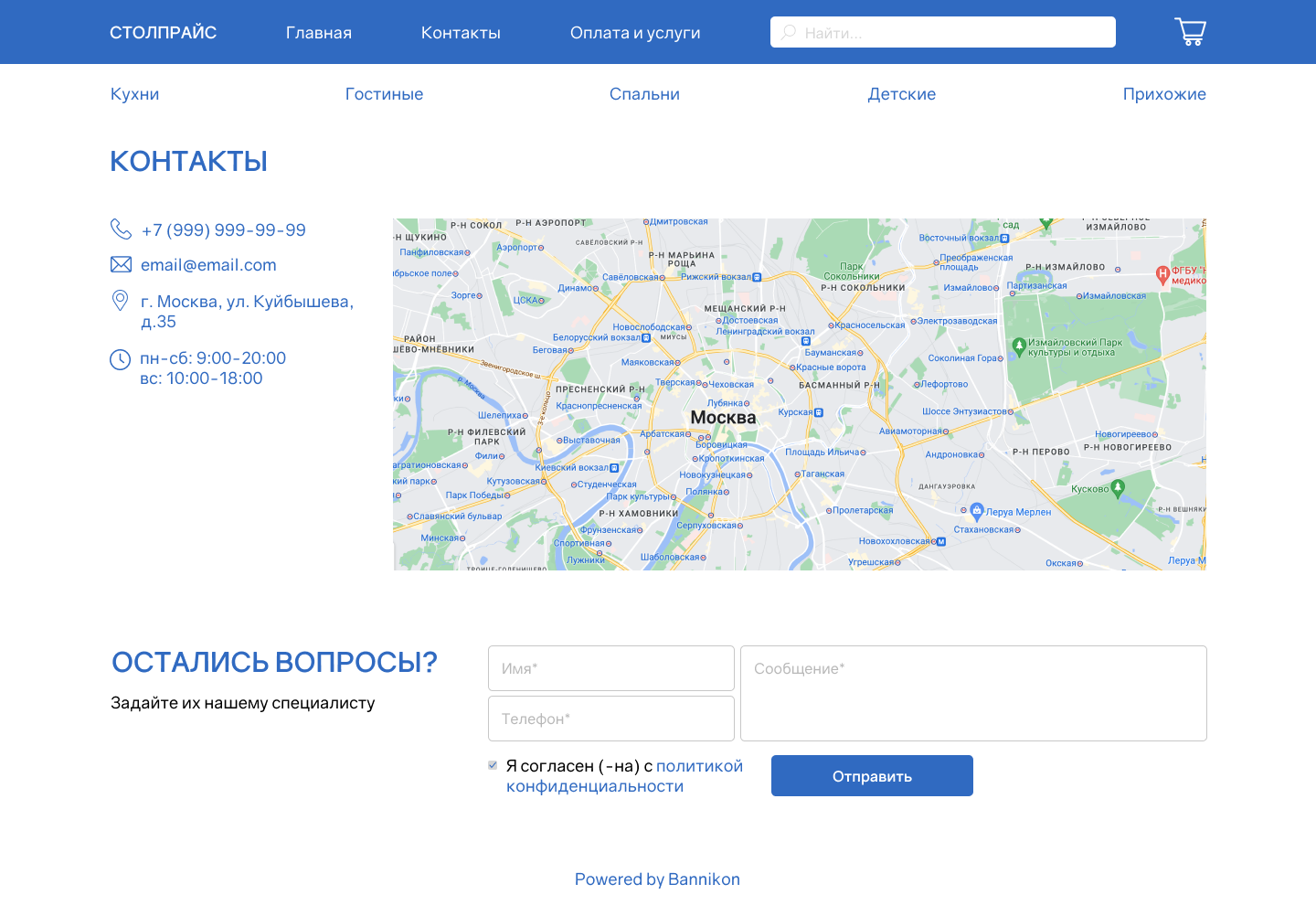Toggle the privacy policy consent checkbox
This screenshot has width=1316, height=916.
[x=493, y=765]
